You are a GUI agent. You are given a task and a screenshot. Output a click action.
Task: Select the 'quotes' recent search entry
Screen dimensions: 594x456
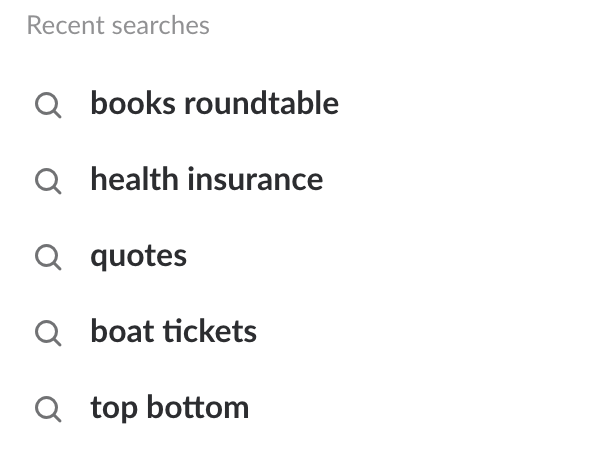point(297,255)
